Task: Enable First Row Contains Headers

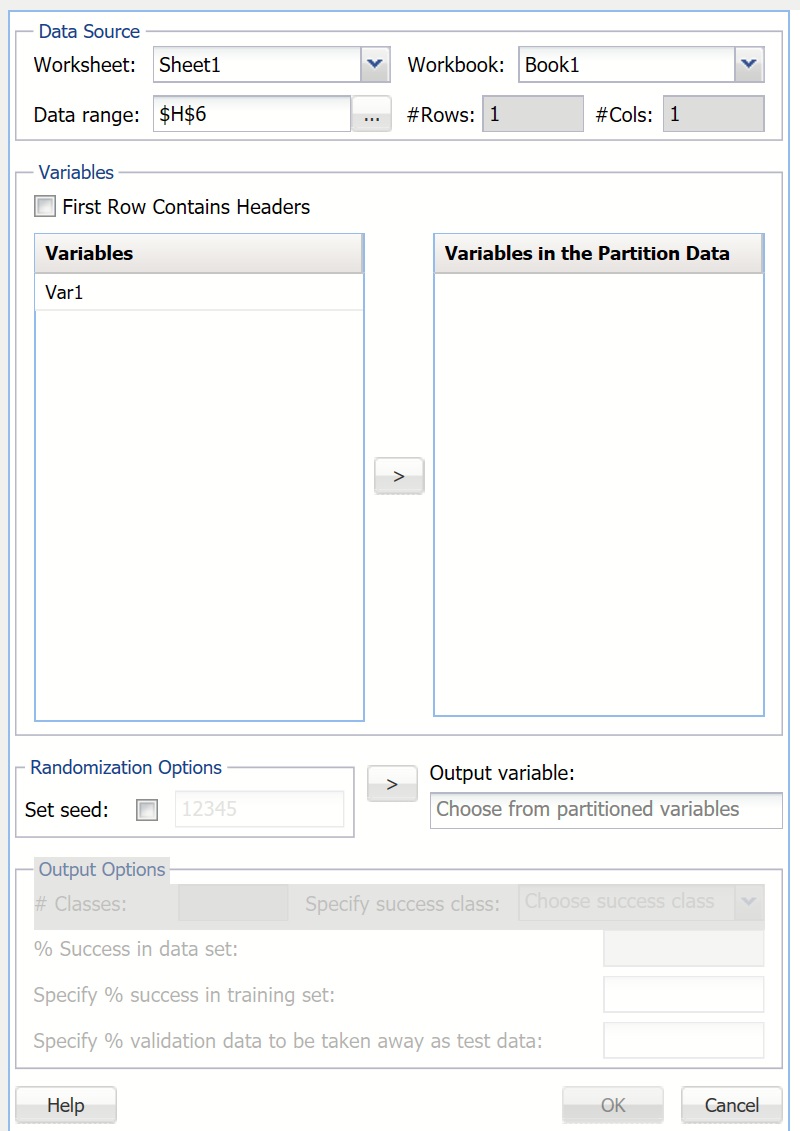Action: (x=45, y=206)
